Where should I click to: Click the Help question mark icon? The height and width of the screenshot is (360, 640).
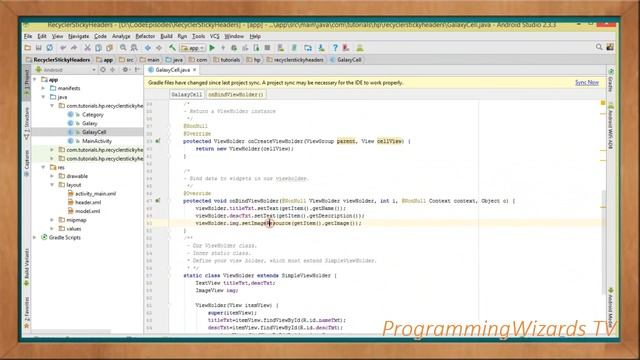click(x=335, y=48)
